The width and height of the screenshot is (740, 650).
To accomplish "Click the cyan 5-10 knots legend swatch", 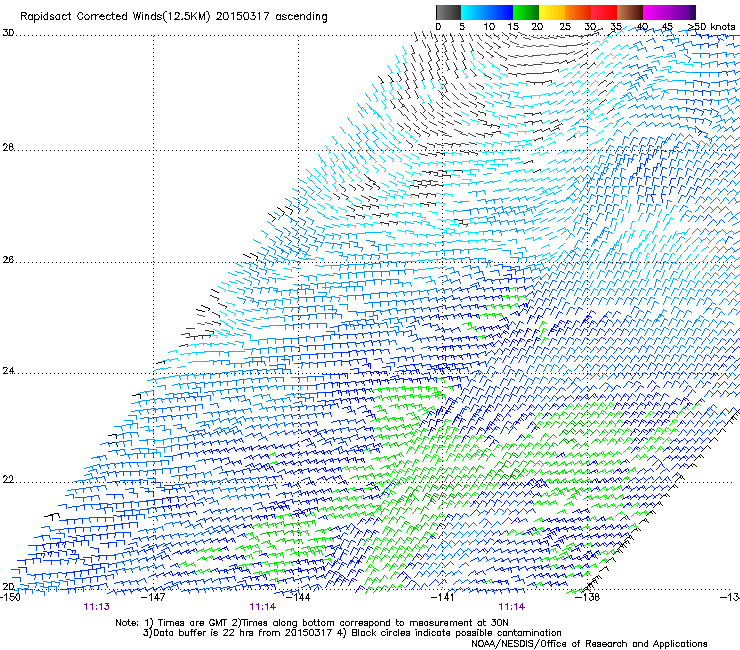I will tap(473, 12).
